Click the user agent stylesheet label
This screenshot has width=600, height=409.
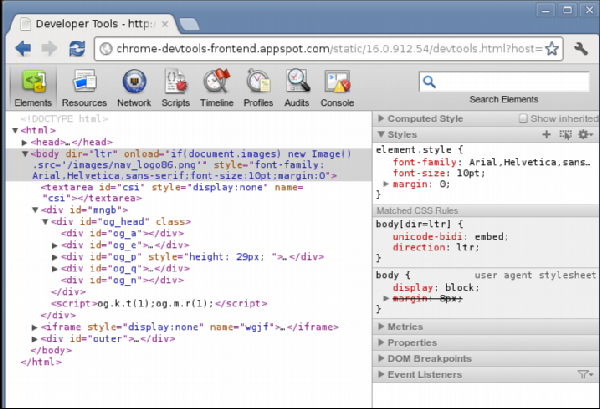tap(535, 275)
